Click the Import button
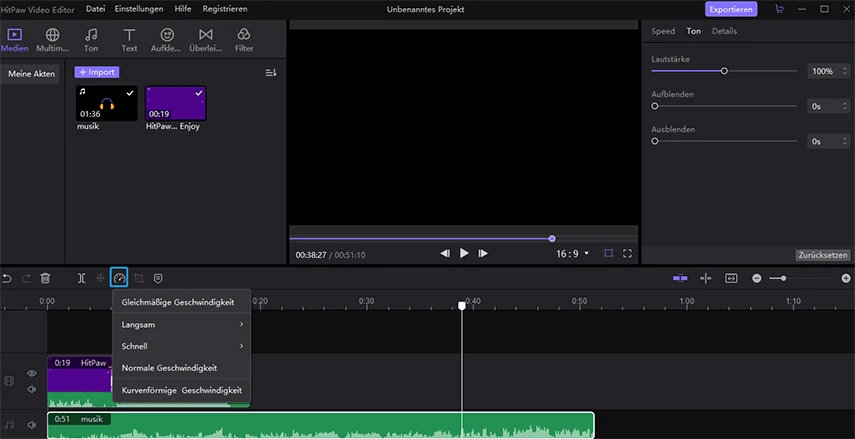The image size is (855, 439). coord(97,72)
